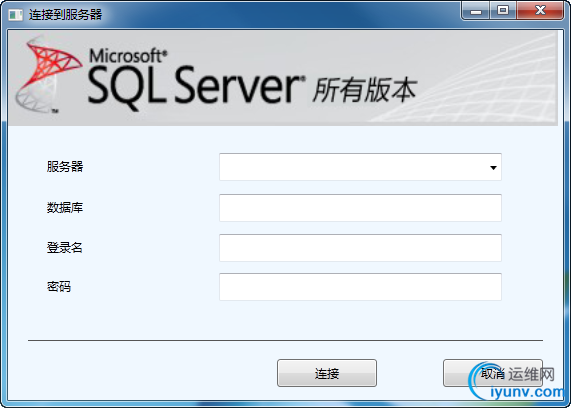Click the 连接到服务器 title text
Viewport: 571px width, 408px height.
click(x=66, y=15)
